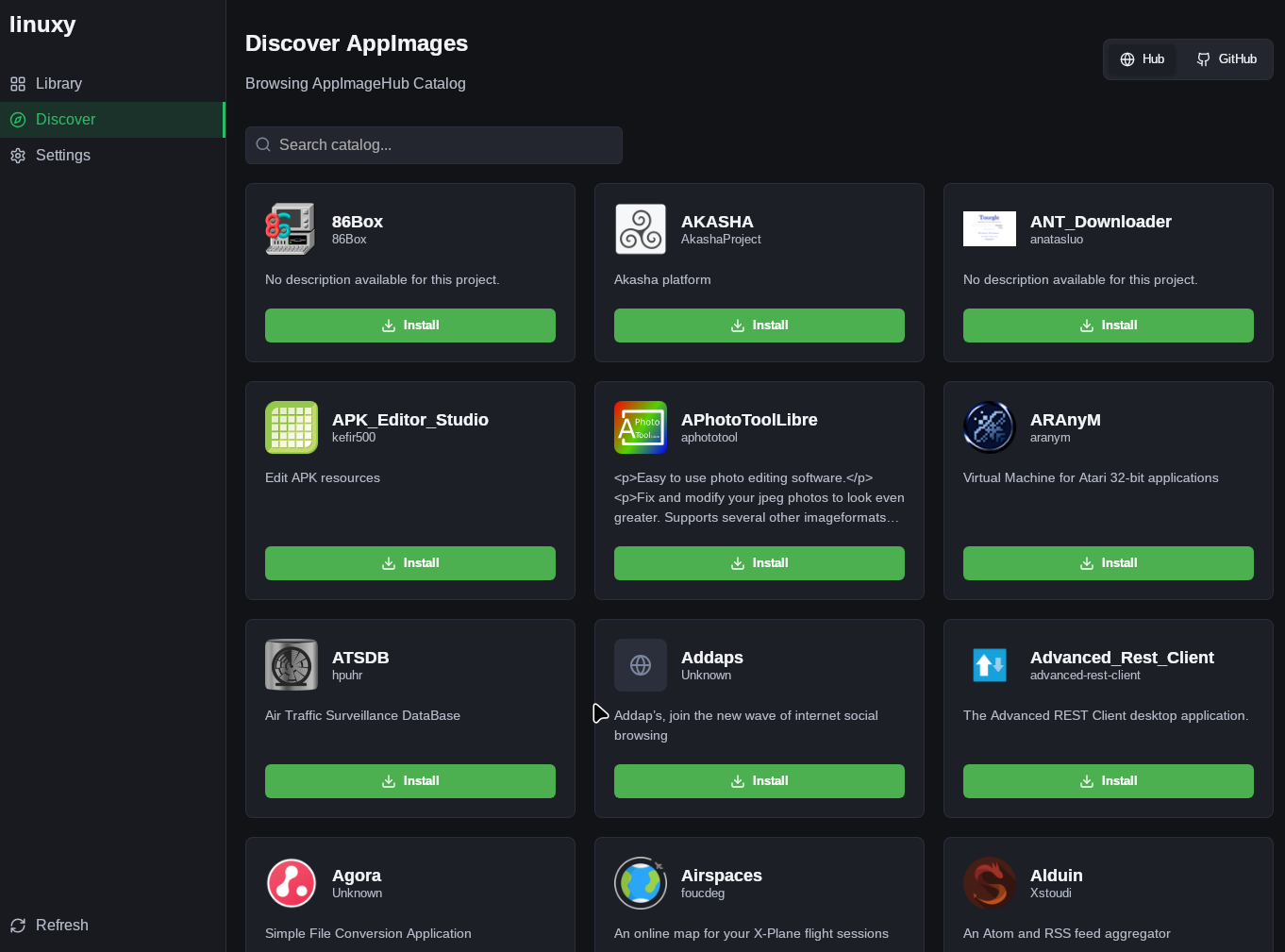Click the linuxy app title

point(42,25)
